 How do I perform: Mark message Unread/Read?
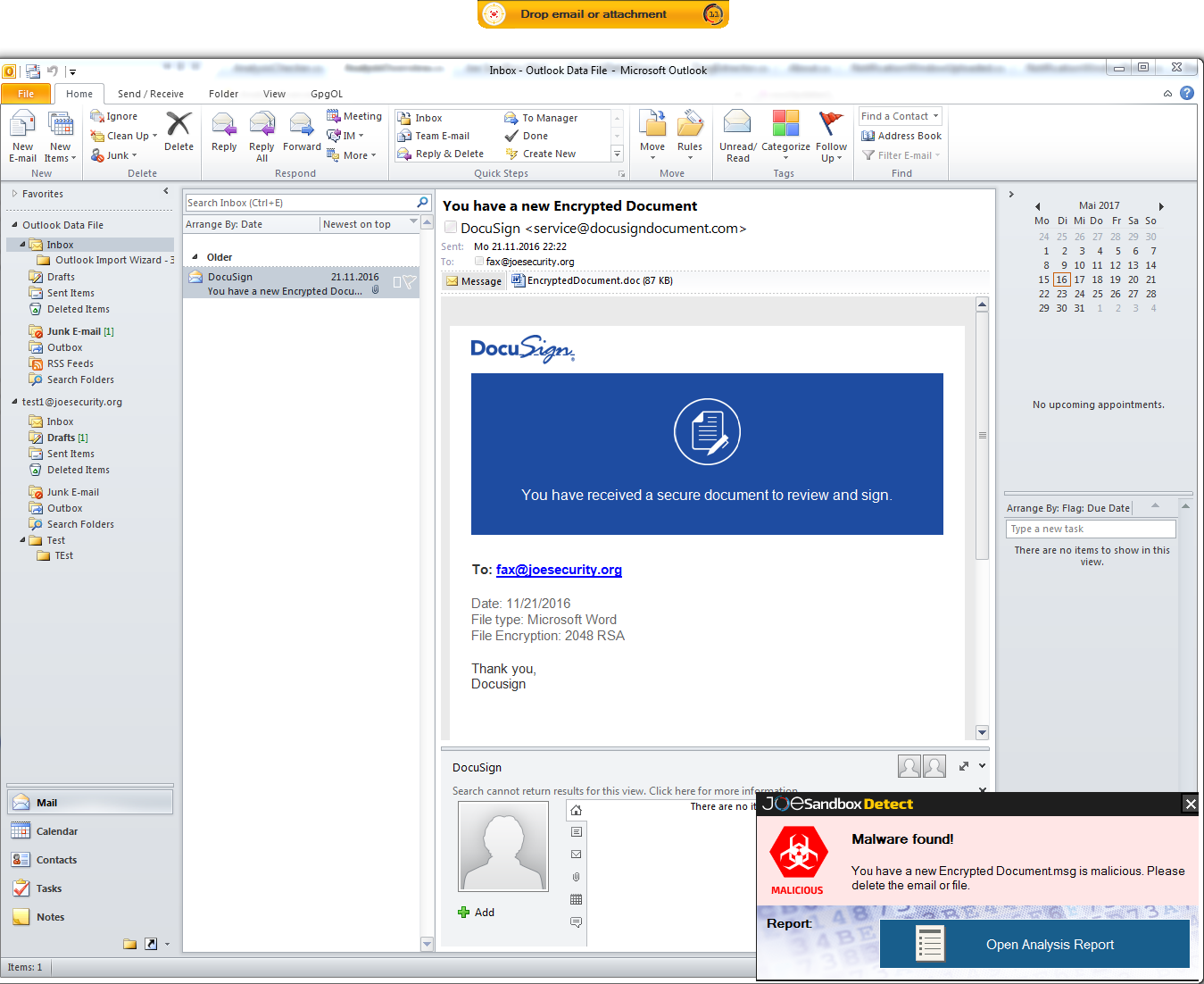click(738, 136)
